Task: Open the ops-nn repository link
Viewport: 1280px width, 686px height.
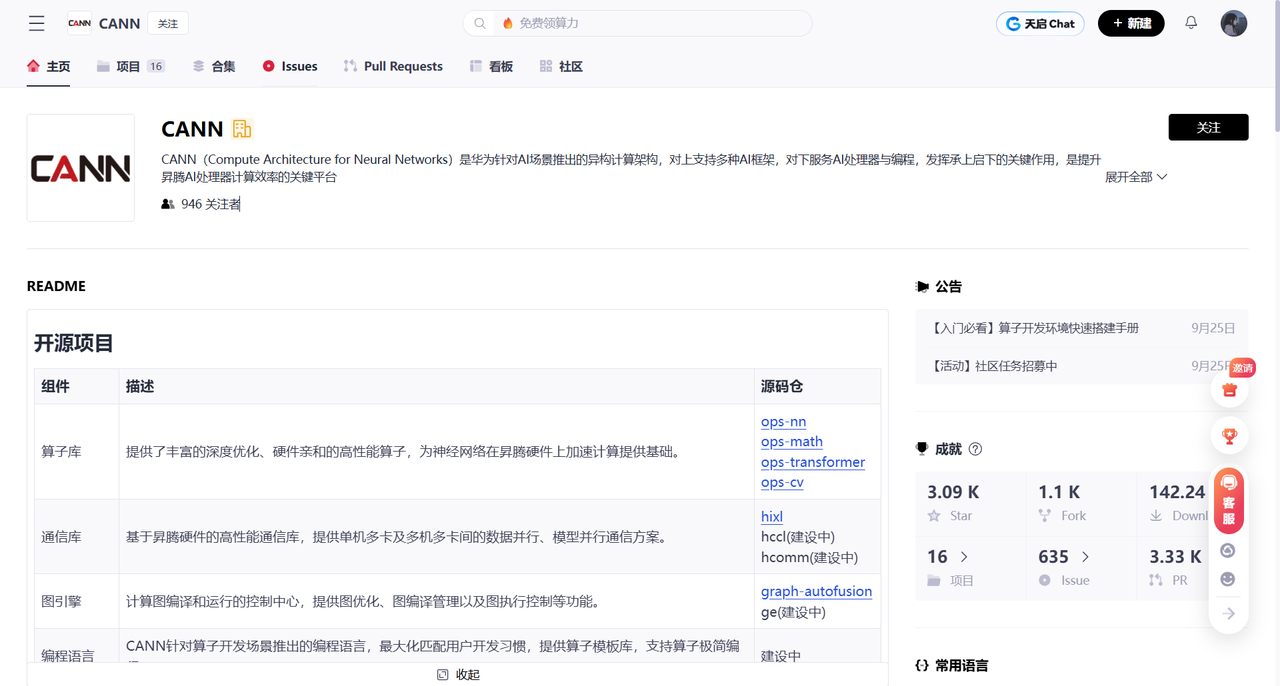Action: (x=783, y=421)
